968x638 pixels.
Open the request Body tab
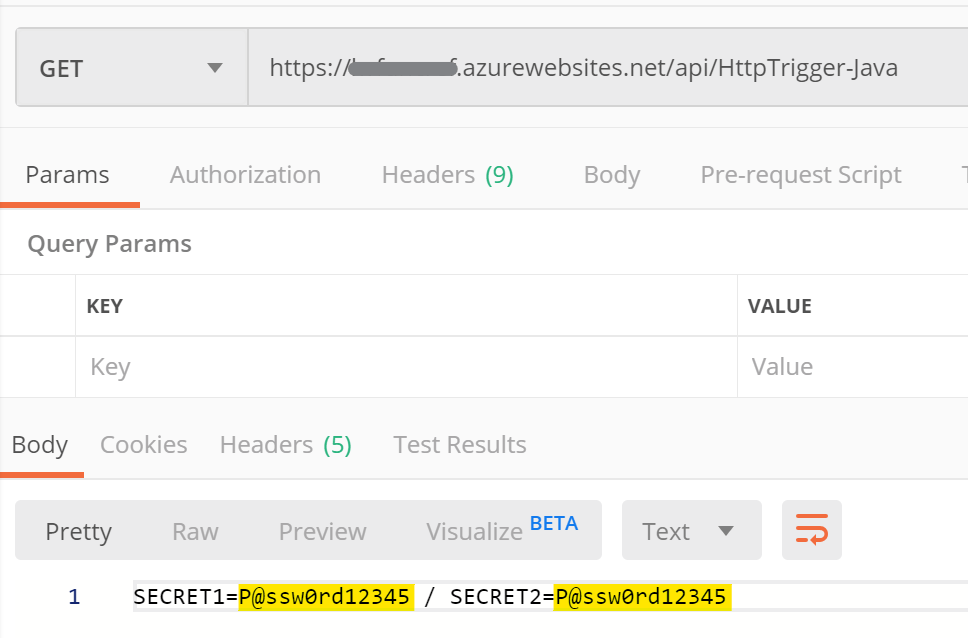tap(611, 175)
